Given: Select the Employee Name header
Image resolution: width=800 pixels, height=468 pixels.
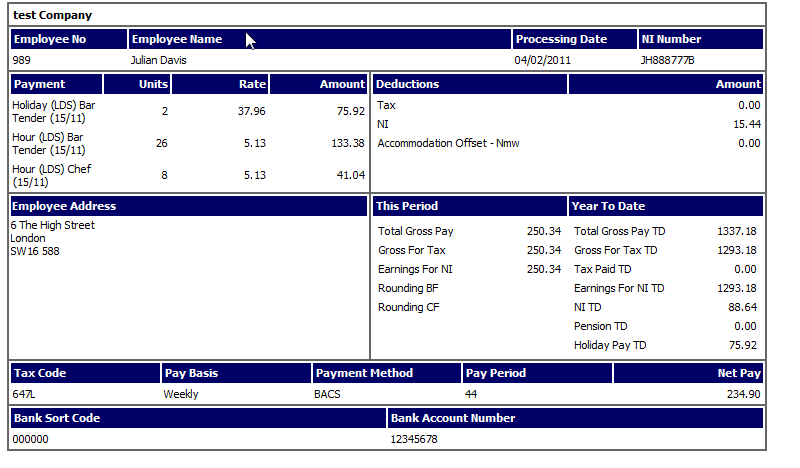Looking at the screenshot, I should point(319,39).
